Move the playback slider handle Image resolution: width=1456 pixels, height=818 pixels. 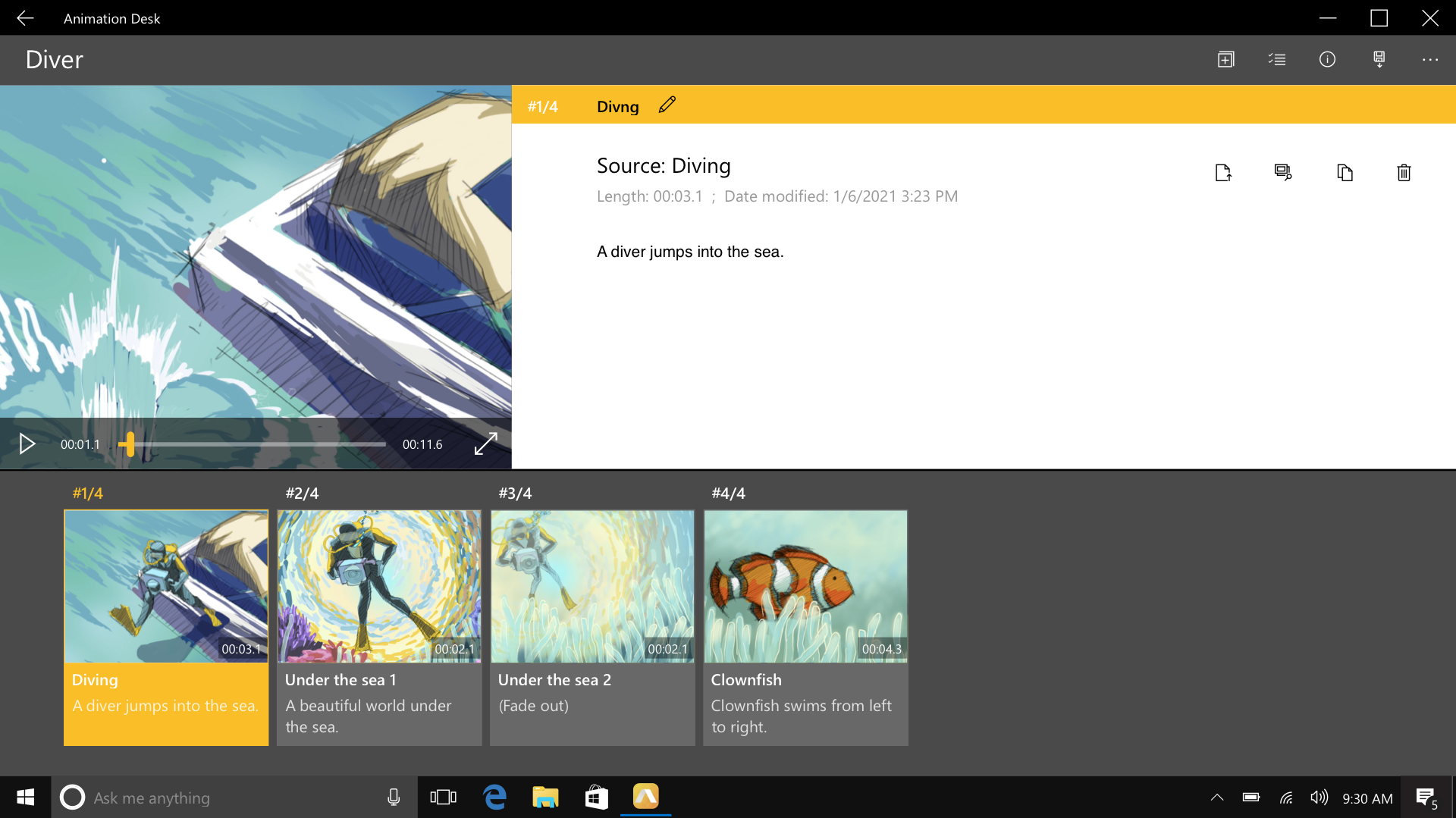point(128,444)
